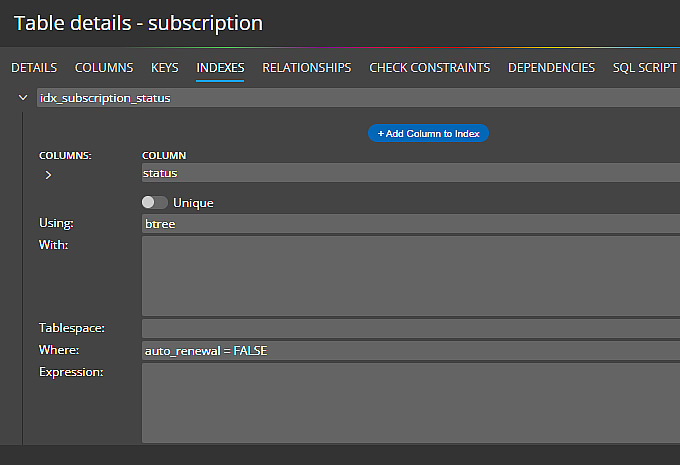The height and width of the screenshot is (465, 680).
Task: Click Add Column to Index button
Action: (x=428, y=133)
